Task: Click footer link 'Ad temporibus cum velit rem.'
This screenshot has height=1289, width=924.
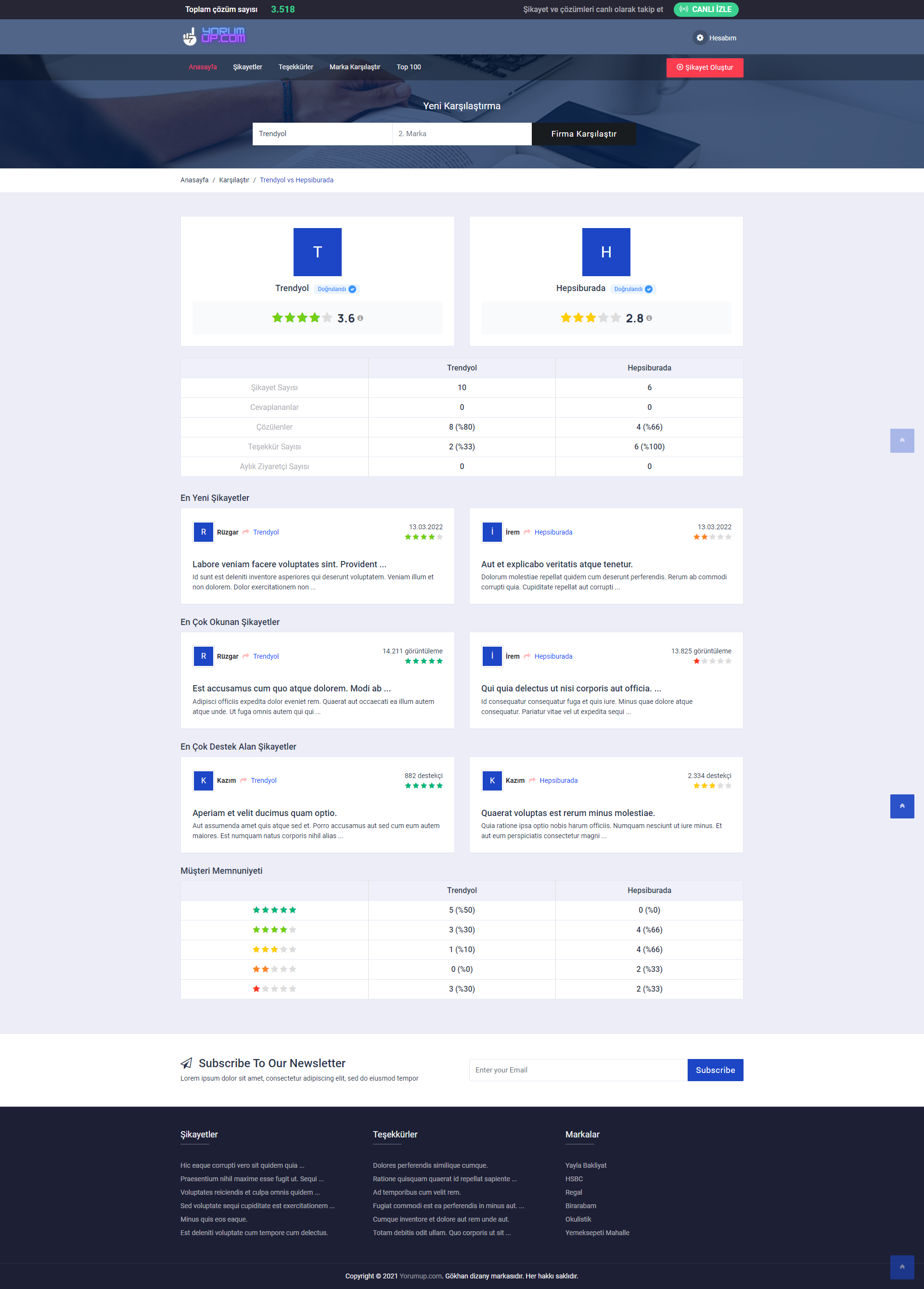Action: [417, 1193]
